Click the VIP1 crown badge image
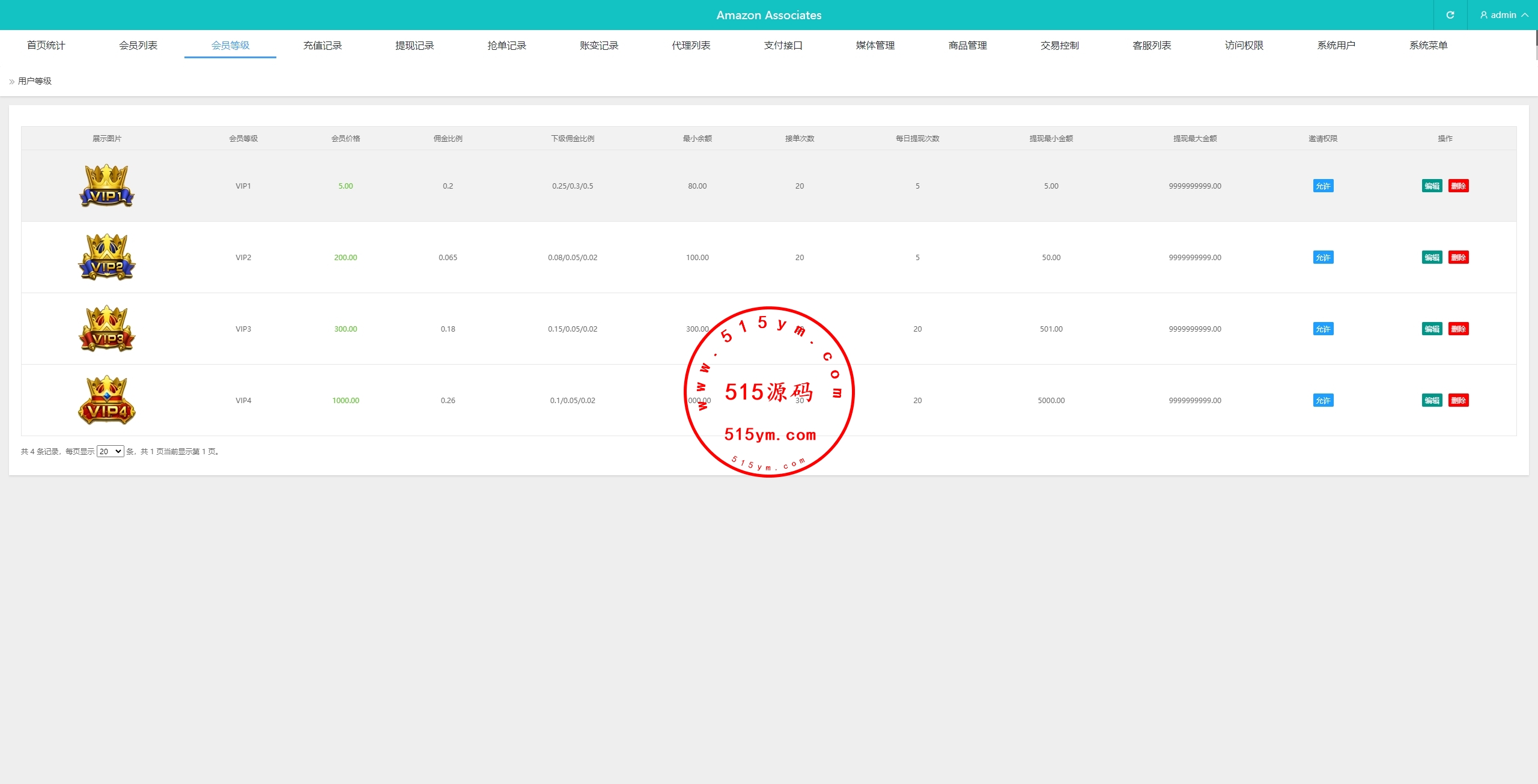Viewport: 1538px width, 784px height. pyautogui.click(x=107, y=186)
